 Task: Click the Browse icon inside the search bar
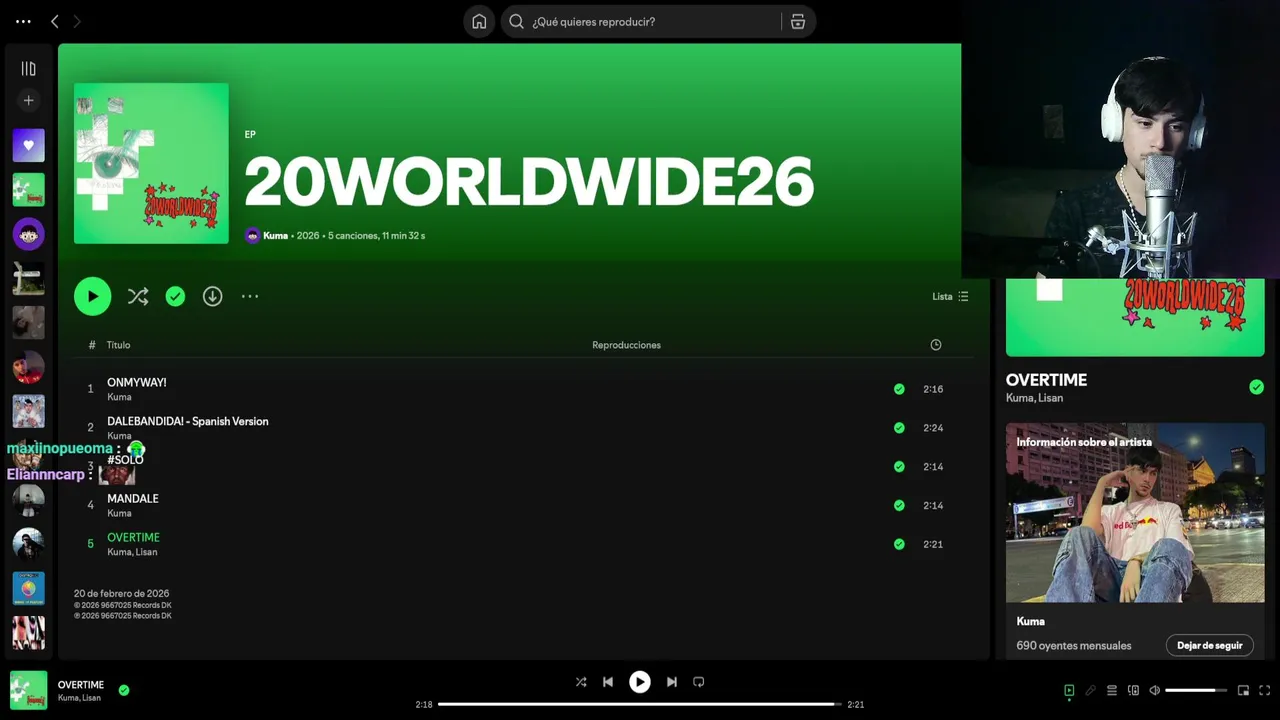point(797,21)
